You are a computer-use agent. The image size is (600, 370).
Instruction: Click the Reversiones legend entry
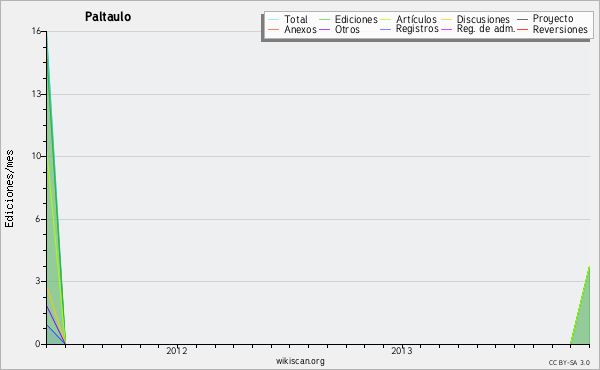coord(553,29)
